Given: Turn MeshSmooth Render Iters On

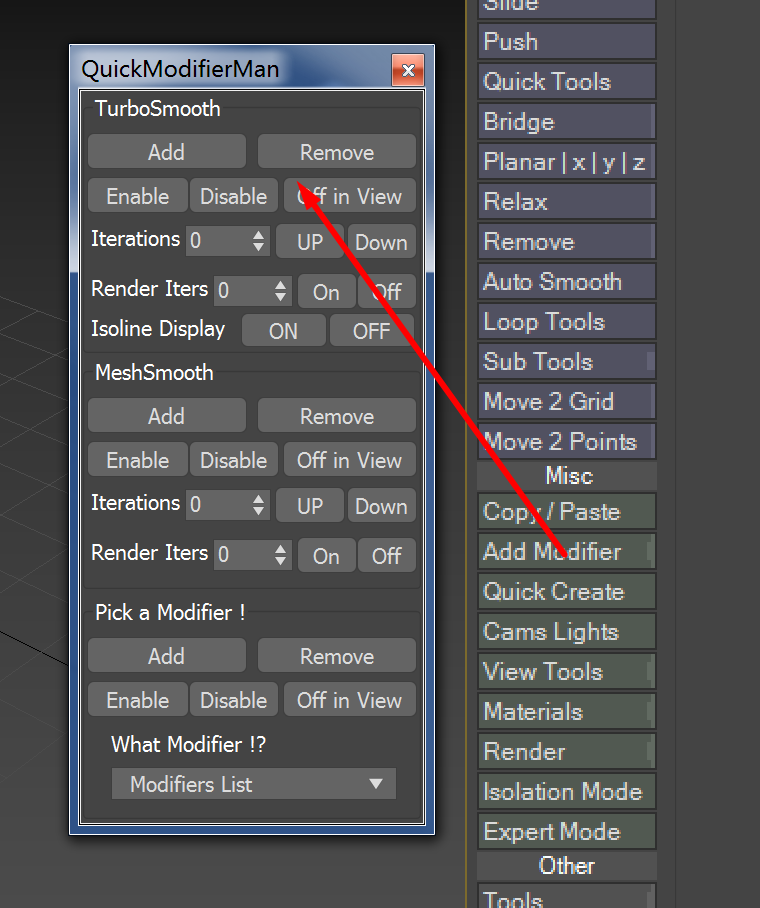Looking at the screenshot, I should [x=326, y=555].
